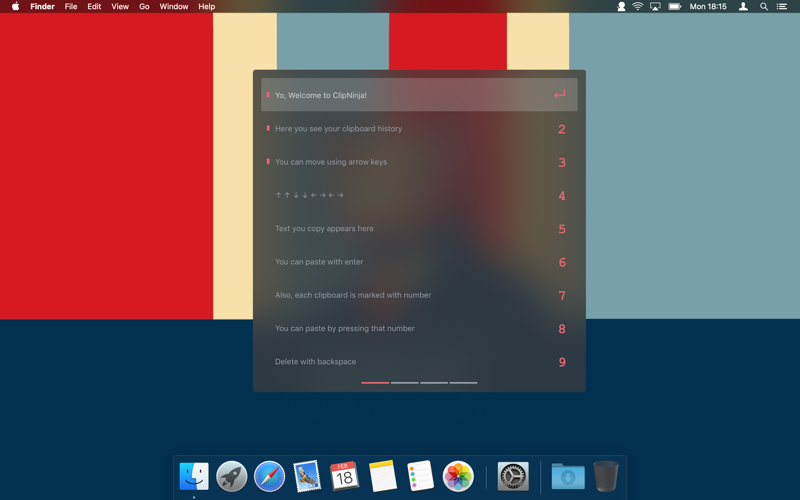Open the Wi-Fi status menu
This screenshot has height=500, width=800.
[638, 6]
